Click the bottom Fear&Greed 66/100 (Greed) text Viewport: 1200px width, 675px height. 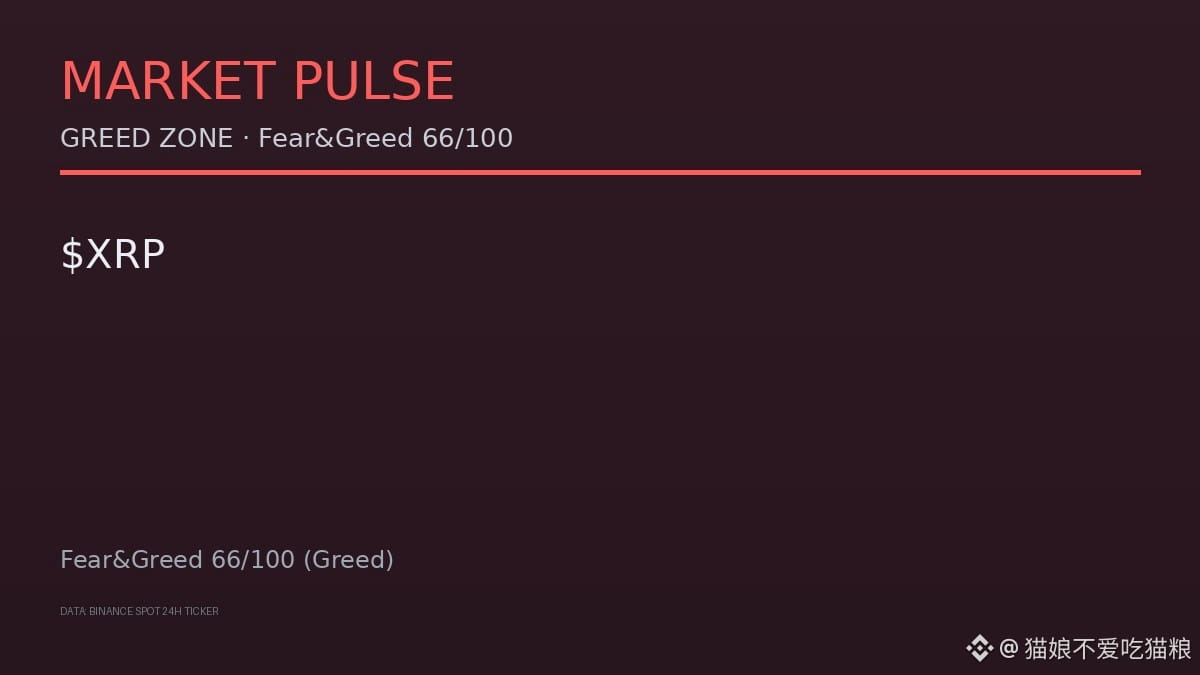click(x=227, y=560)
